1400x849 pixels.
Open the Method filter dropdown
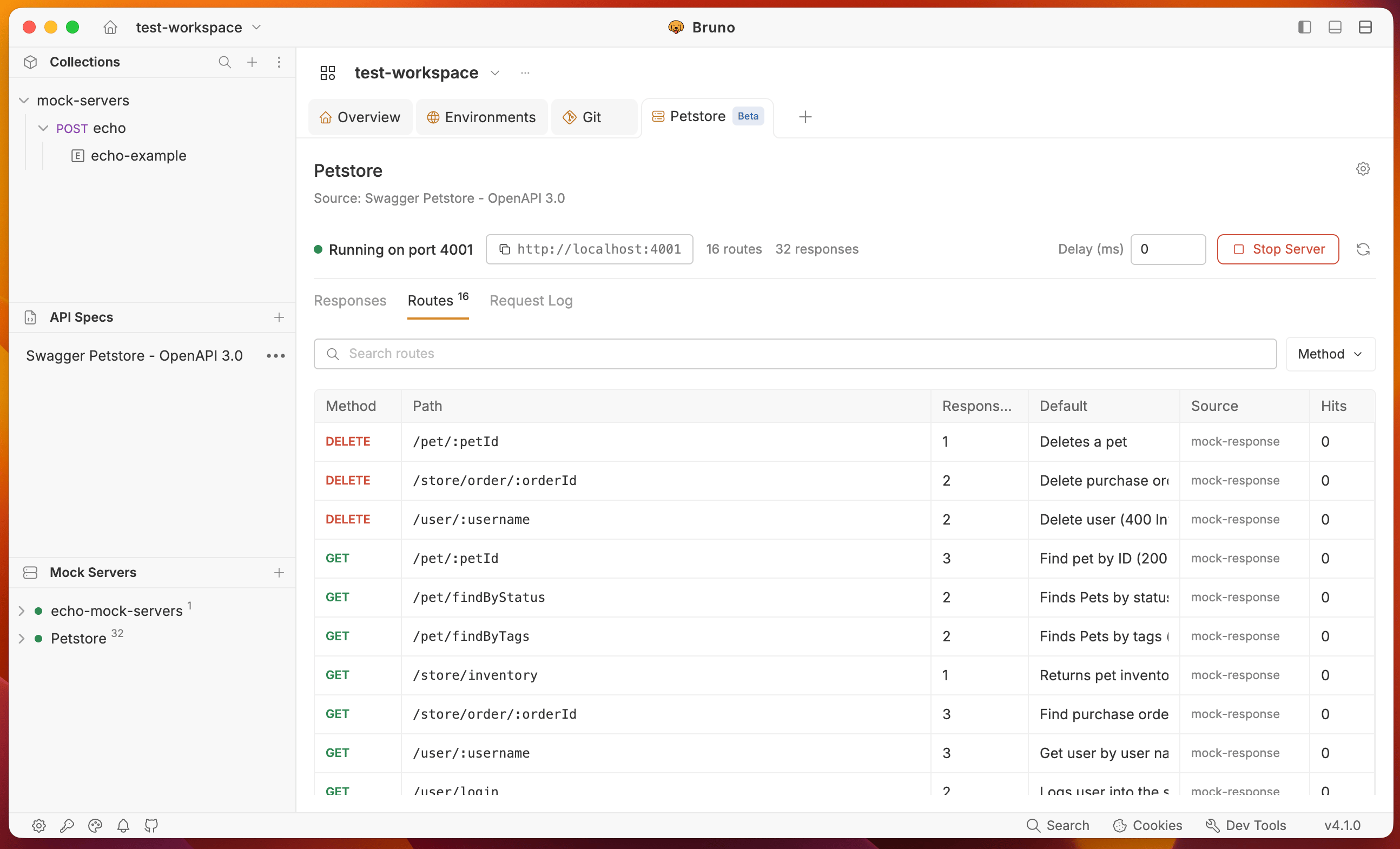coord(1330,354)
